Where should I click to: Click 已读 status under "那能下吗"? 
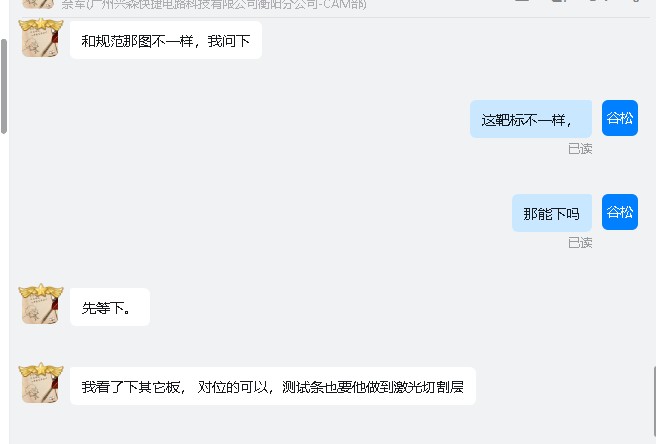point(580,242)
